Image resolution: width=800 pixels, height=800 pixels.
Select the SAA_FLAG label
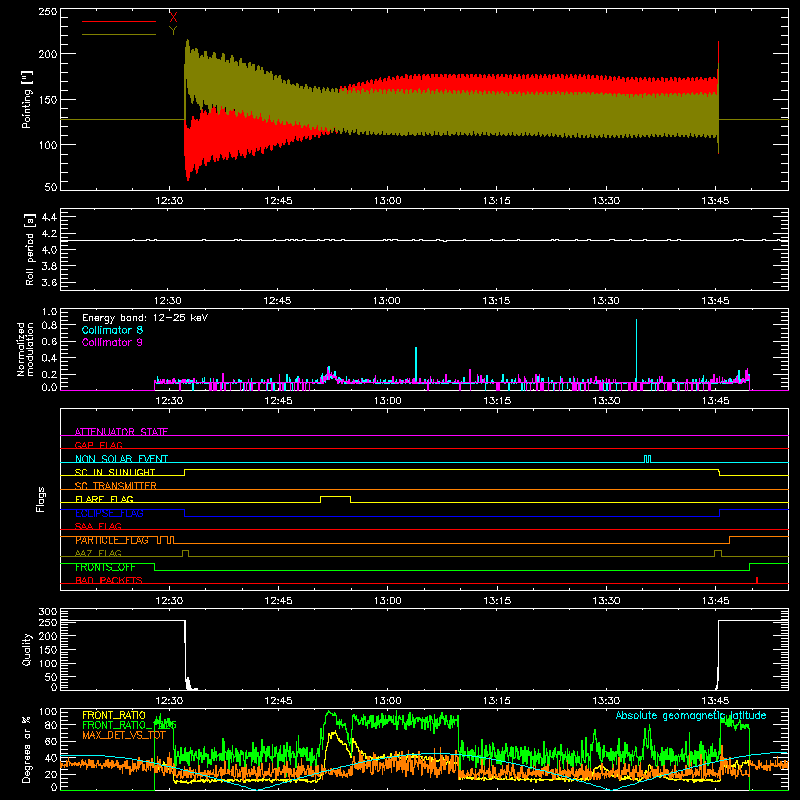98,526
